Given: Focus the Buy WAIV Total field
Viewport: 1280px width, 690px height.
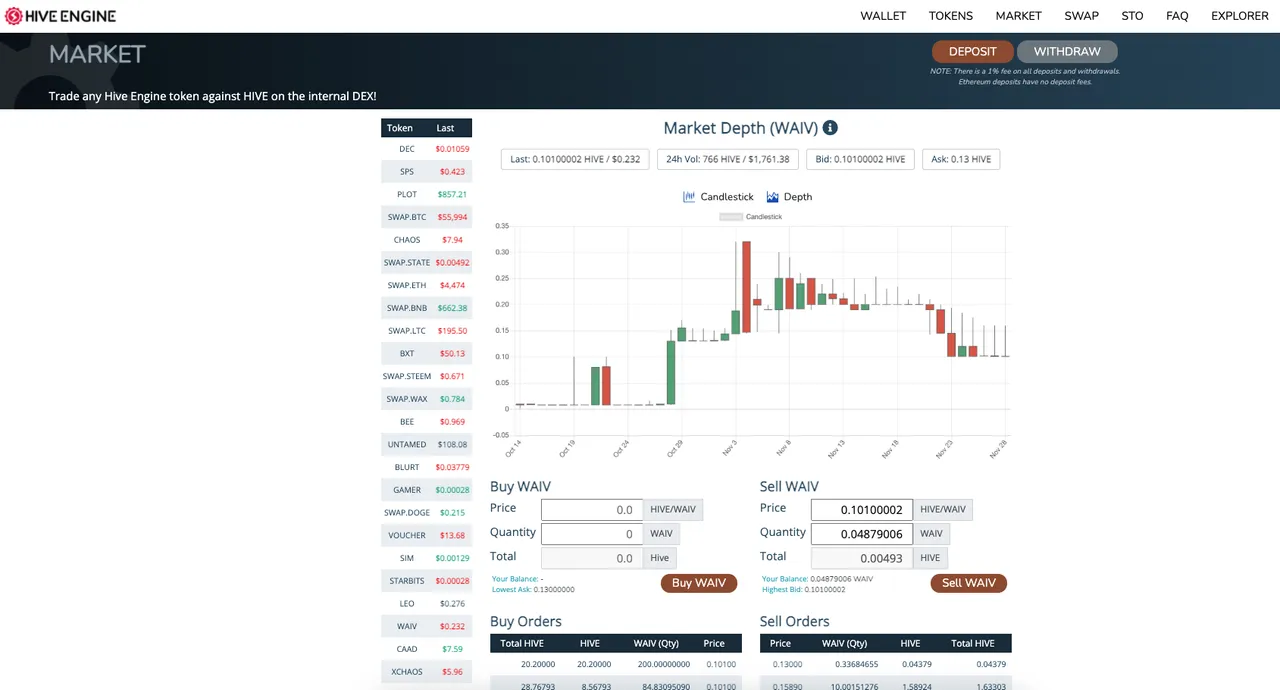Looking at the screenshot, I should click(591, 558).
